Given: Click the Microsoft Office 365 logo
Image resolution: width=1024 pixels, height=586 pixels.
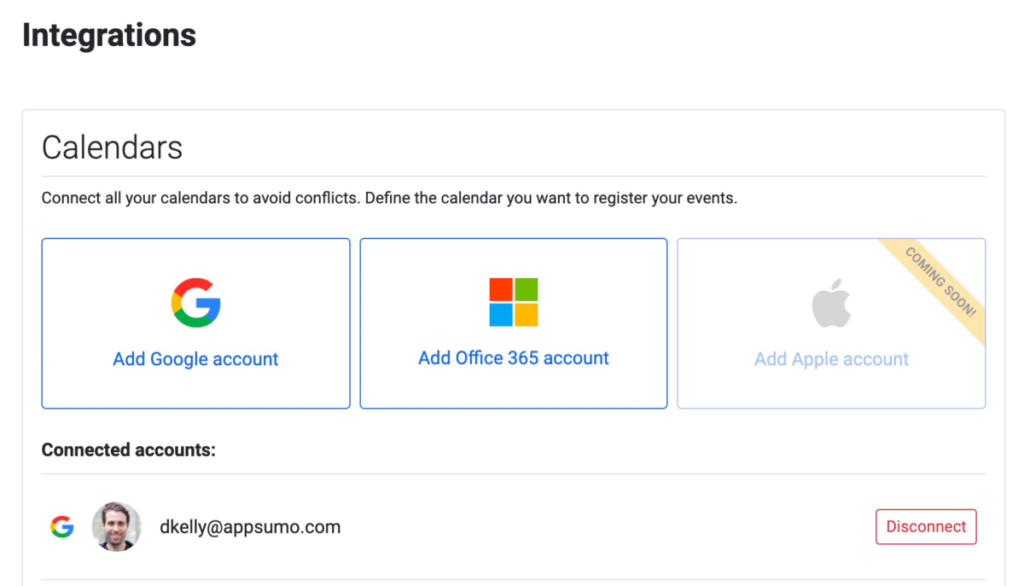Looking at the screenshot, I should tap(513, 302).
